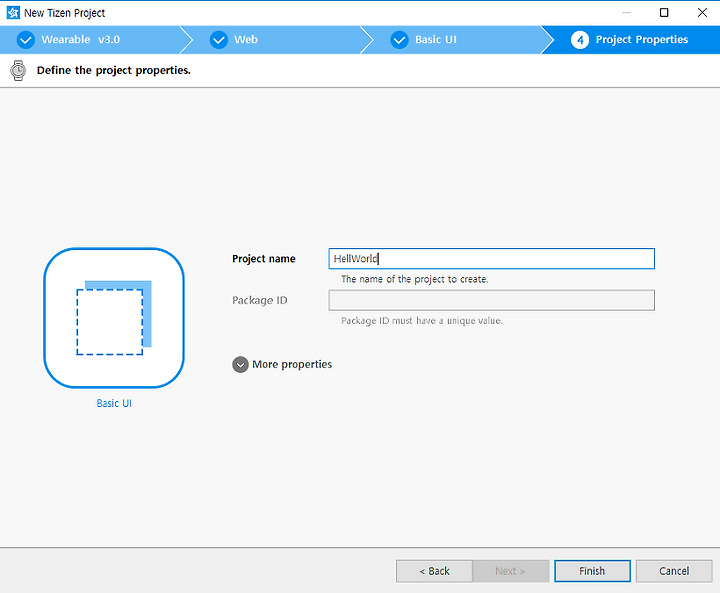Click 'Define the project properties.' heading
720x593 pixels.
click(113, 70)
